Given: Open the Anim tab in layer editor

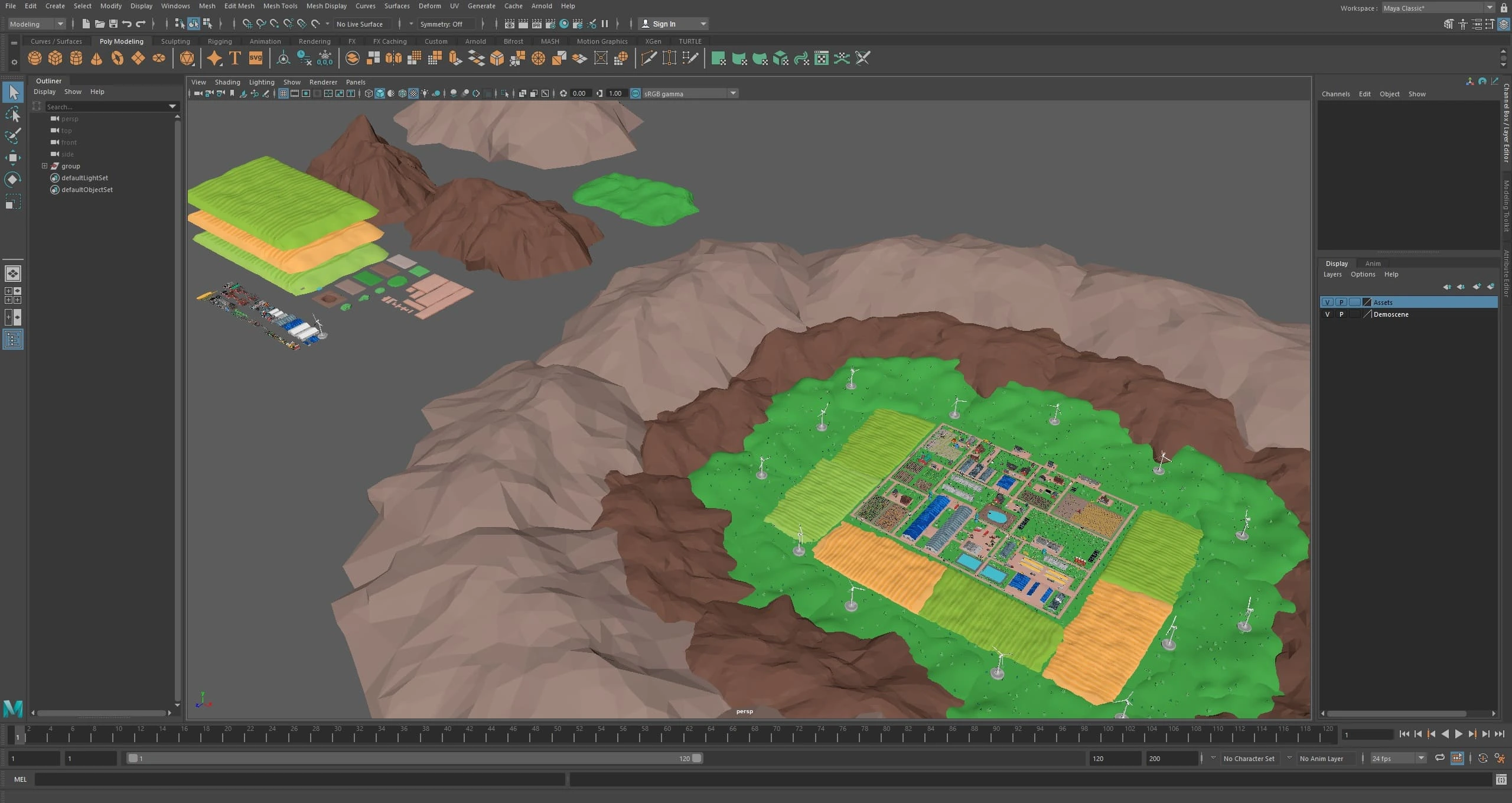Looking at the screenshot, I should (x=1373, y=264).
